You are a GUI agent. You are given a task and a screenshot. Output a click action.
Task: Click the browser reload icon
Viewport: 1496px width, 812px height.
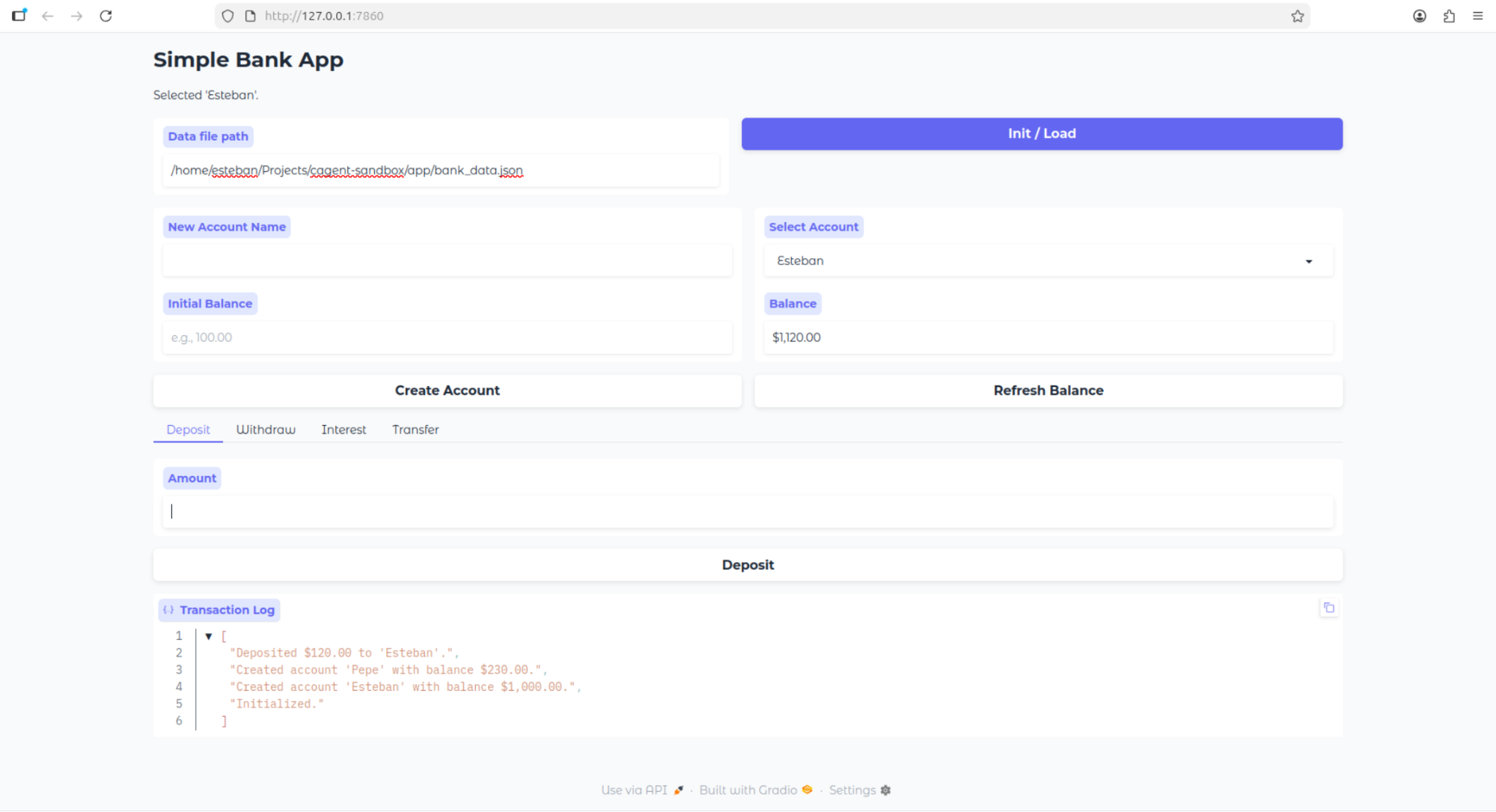tap(106, 16)
